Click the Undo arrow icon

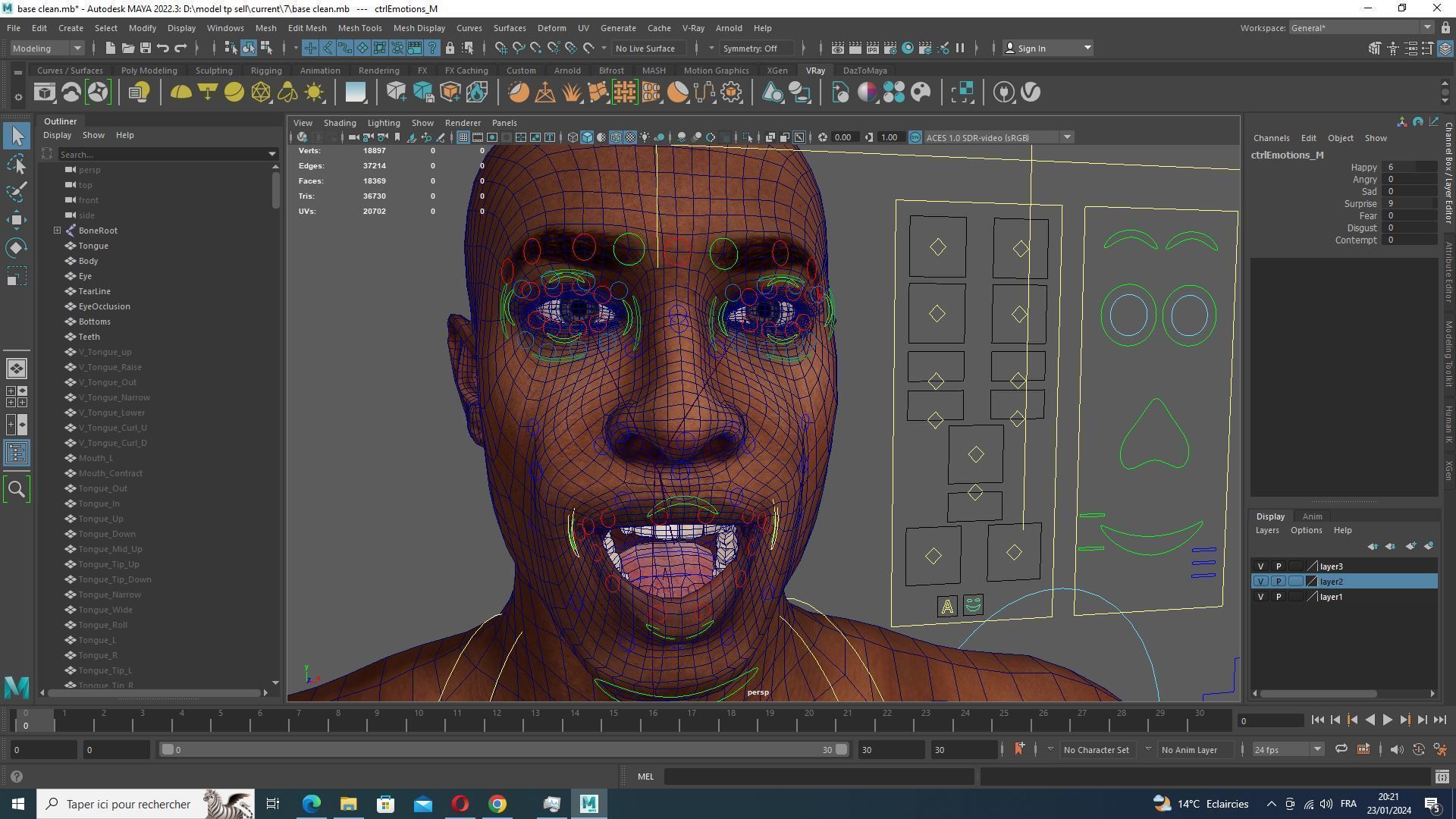162,48
